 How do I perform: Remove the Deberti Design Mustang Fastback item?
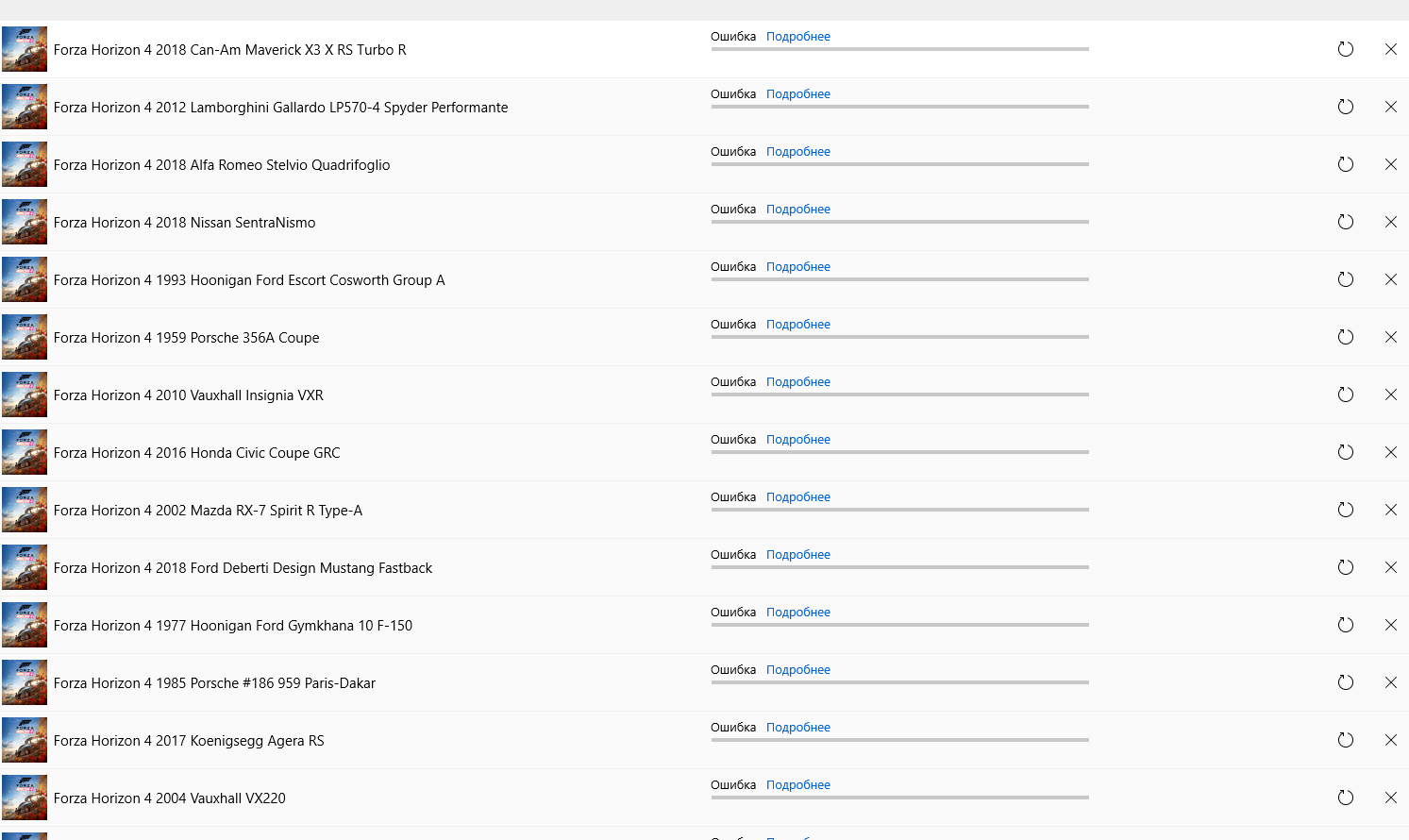pos(1391,567)
